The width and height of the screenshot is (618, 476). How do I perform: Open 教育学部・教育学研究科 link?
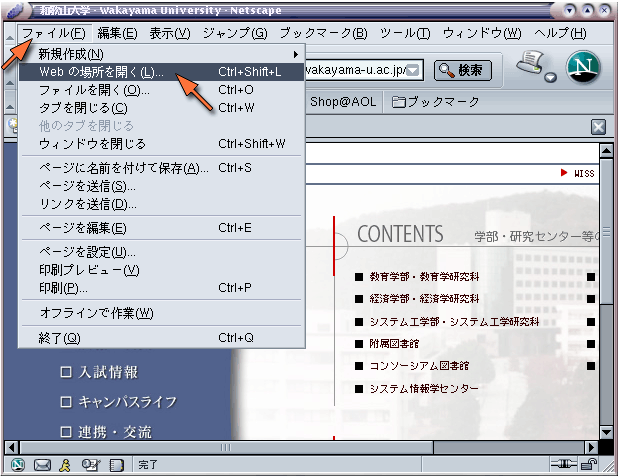click(x=424, y=277)
